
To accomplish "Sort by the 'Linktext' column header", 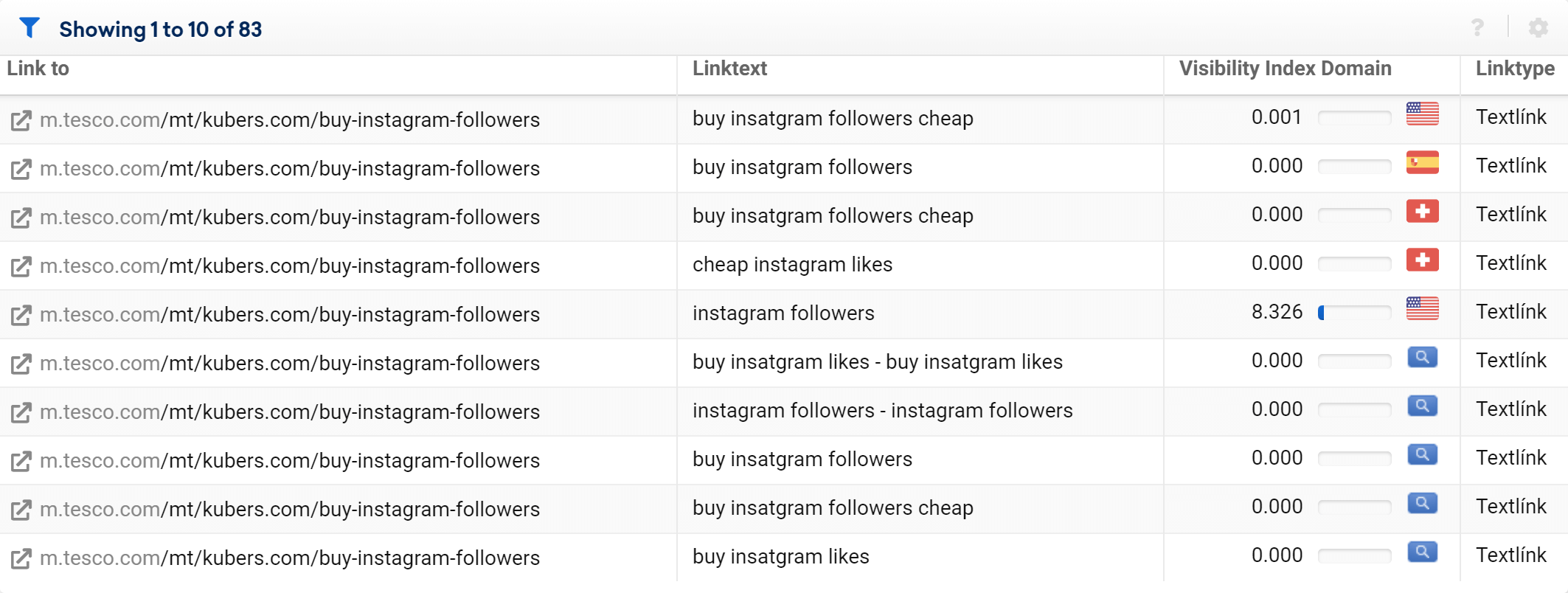I will 729,69.
